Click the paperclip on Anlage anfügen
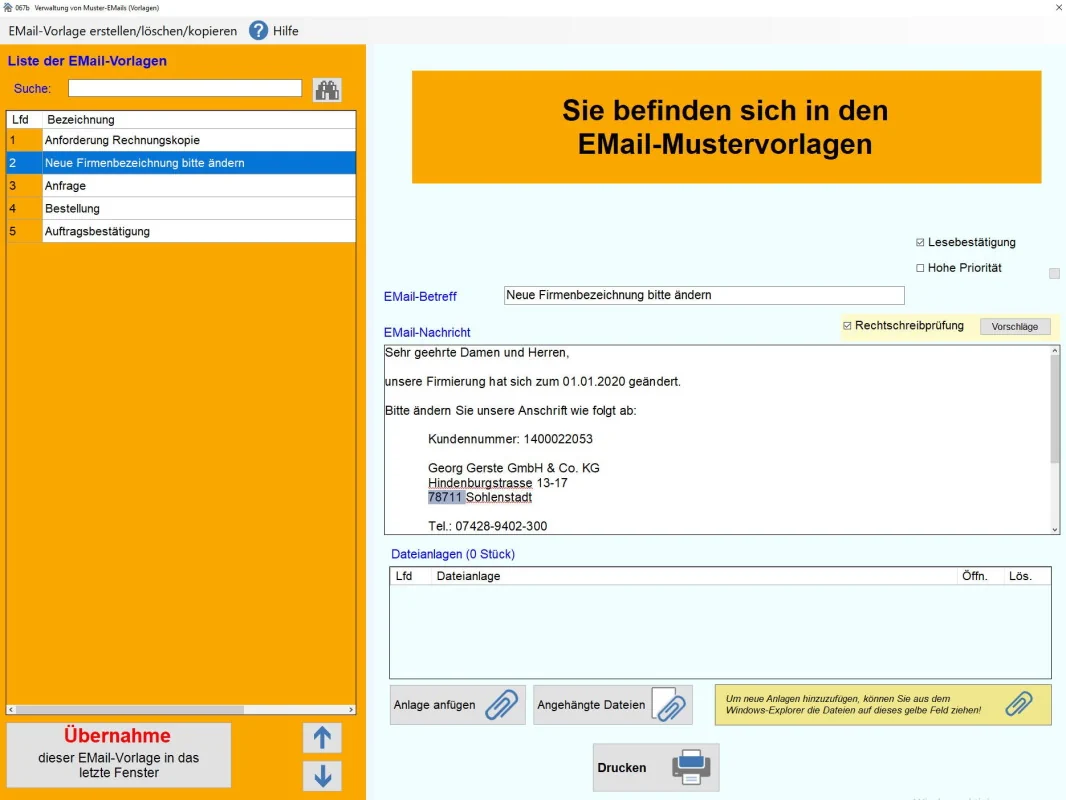The height and width of the screenshot is (800, 1066). coord(503,705)
